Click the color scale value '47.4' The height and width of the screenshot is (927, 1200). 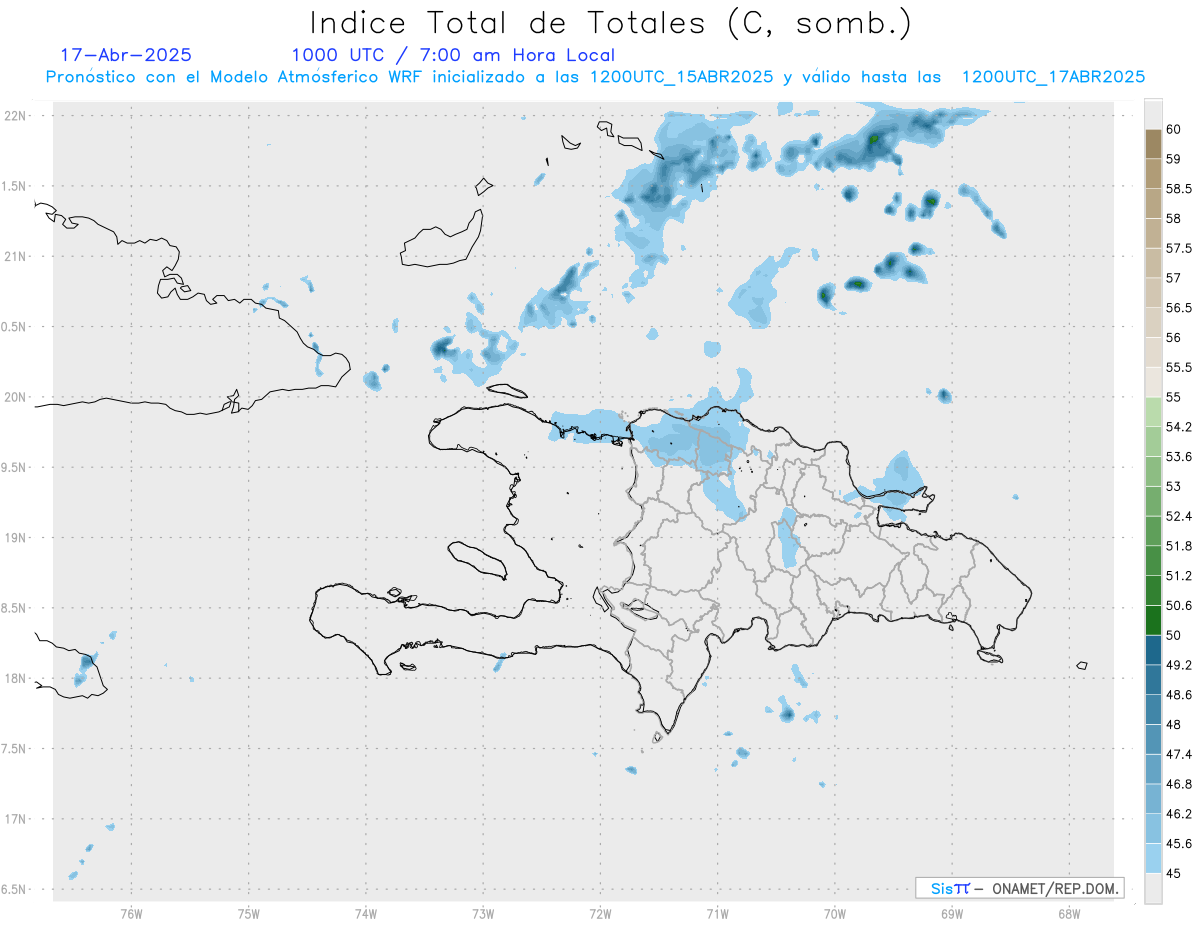(x=1178, y=754)
